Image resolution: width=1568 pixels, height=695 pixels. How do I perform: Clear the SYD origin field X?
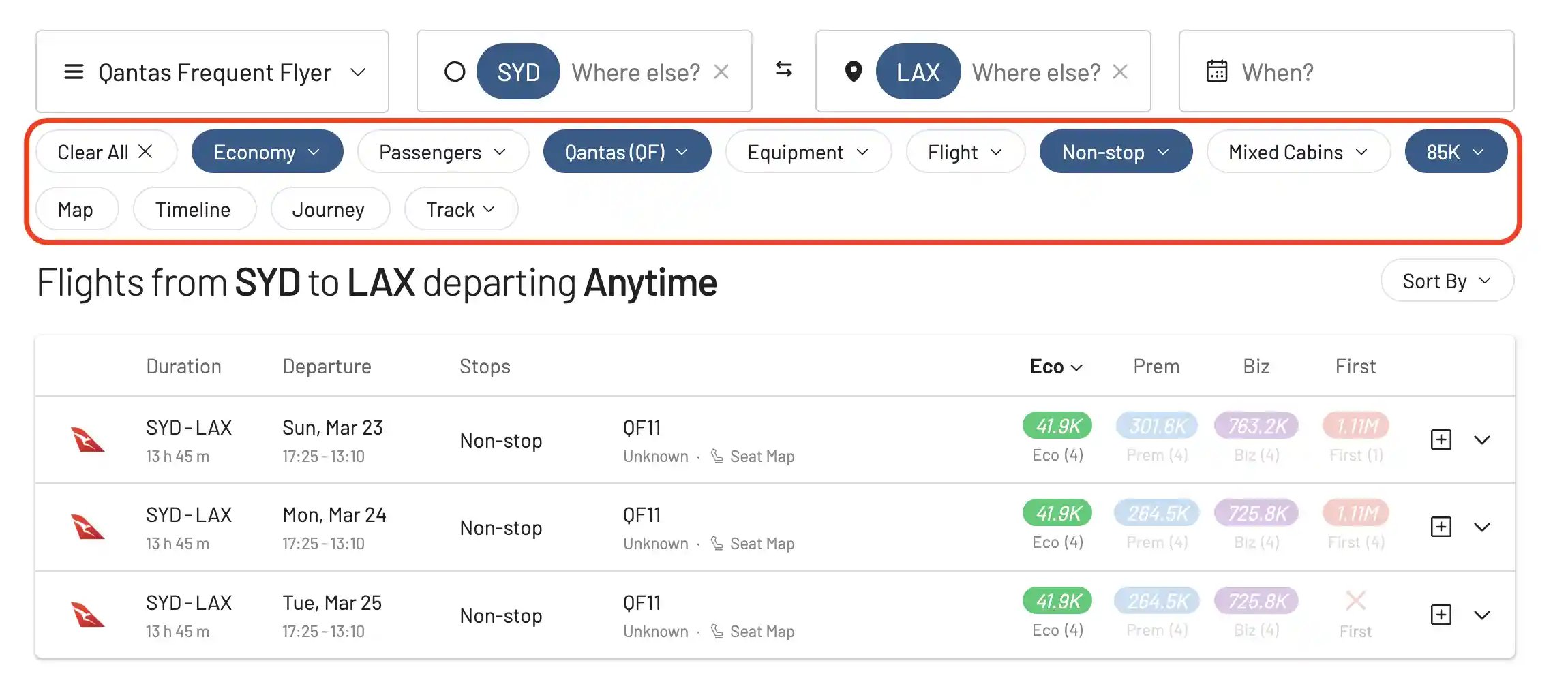pos(721,72)
